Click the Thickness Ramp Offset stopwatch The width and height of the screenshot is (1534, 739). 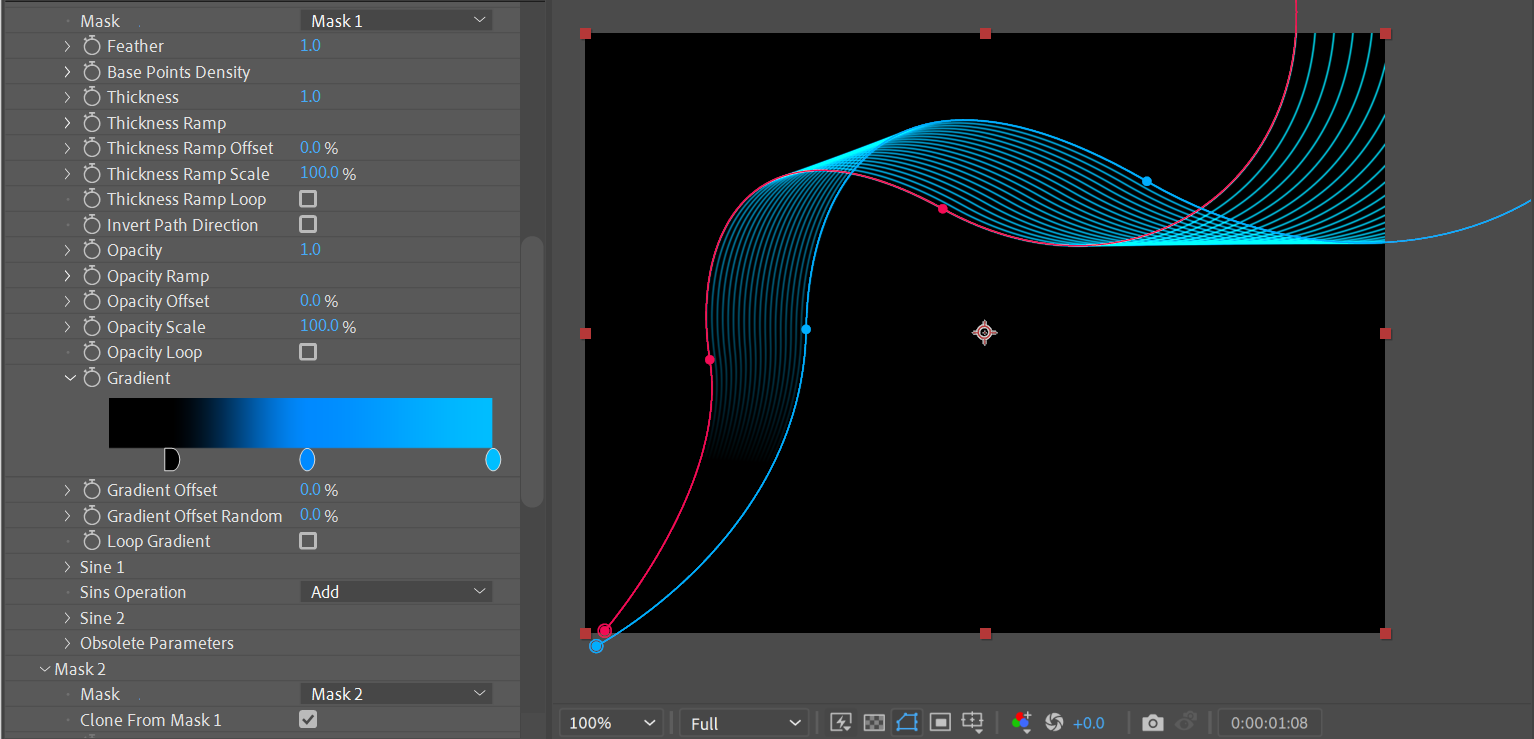click(x=92, y=148)
